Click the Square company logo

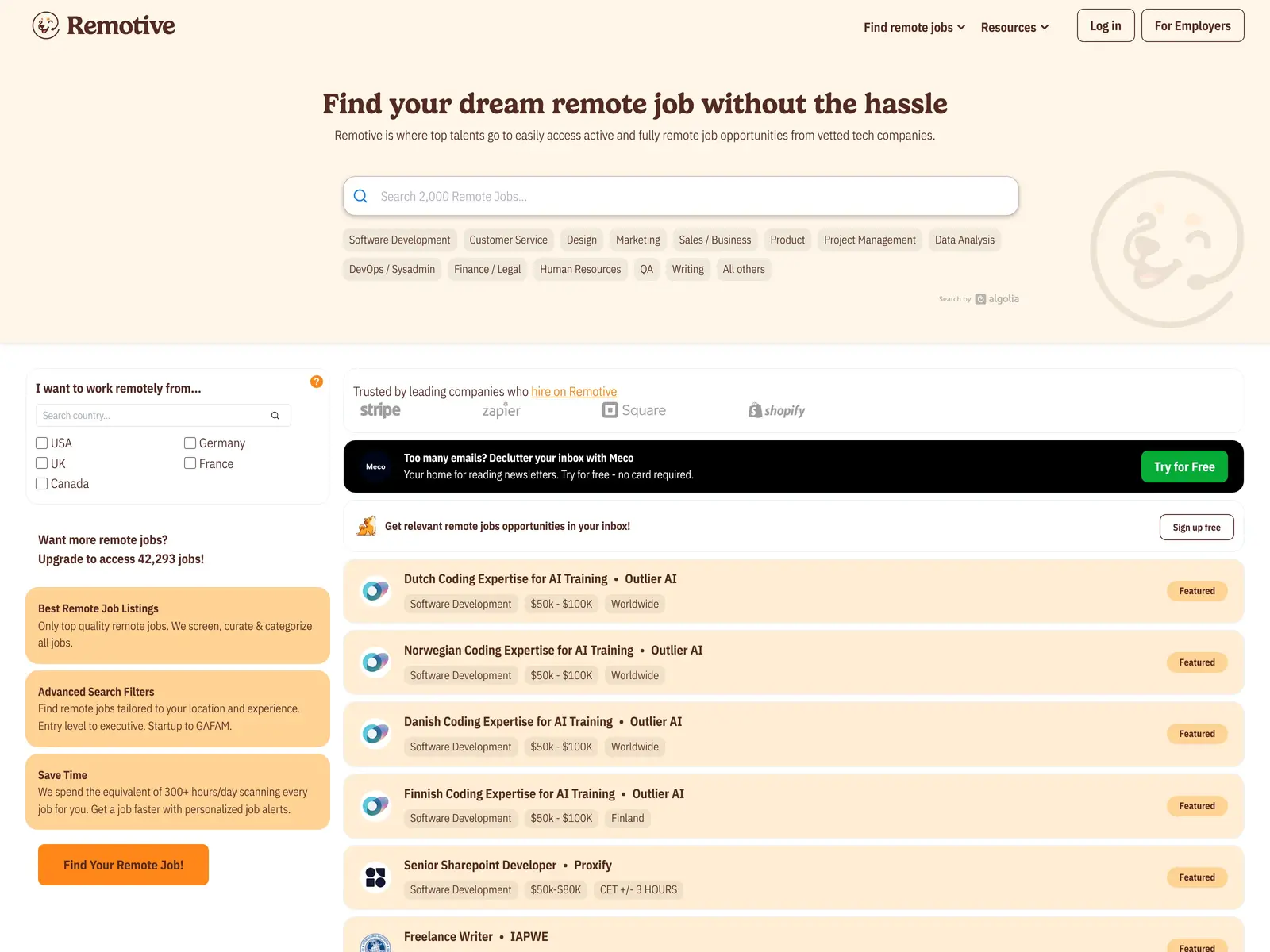[634, 410]
